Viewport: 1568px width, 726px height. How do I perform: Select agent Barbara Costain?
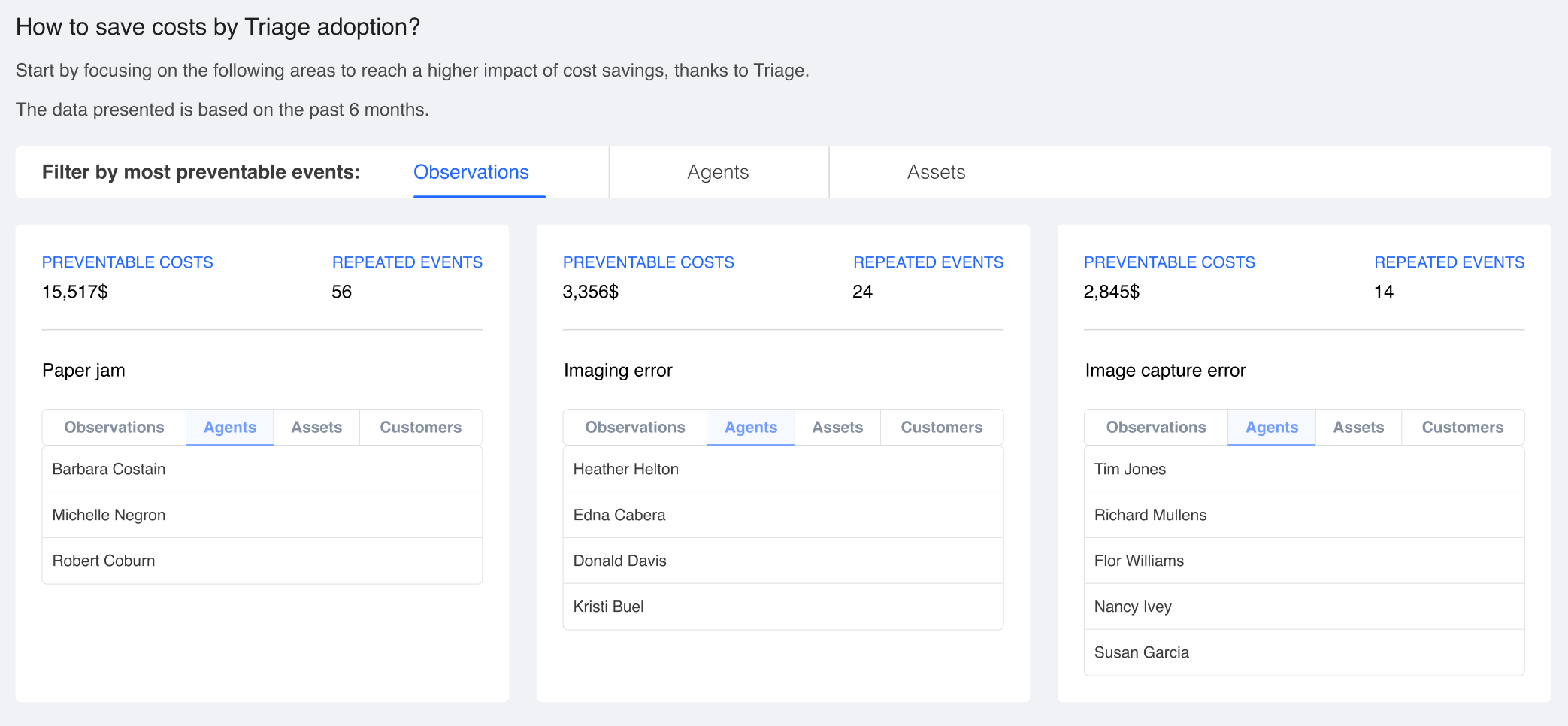(109, 470)
